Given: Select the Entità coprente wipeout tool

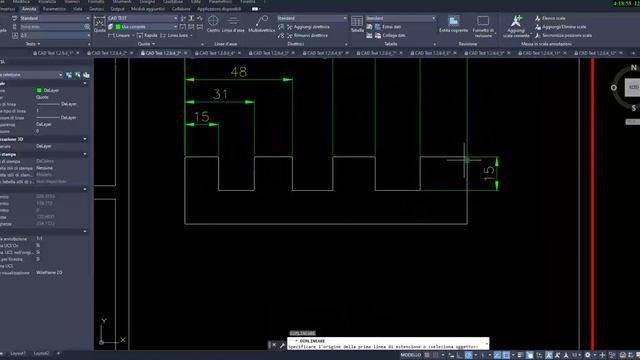Looking at the screenshot, I should (x=453, y=24).
